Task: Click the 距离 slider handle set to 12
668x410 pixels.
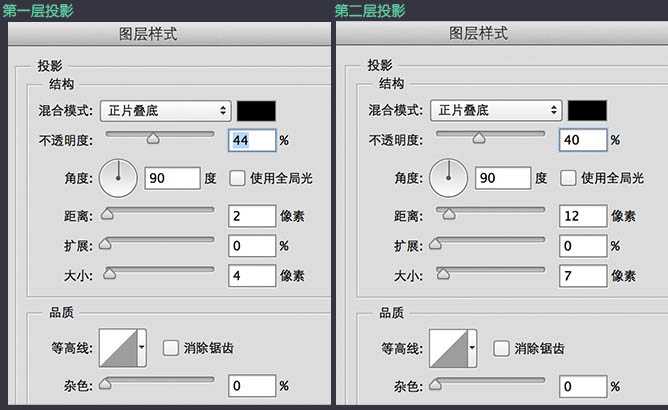Action: pos(448,214)
